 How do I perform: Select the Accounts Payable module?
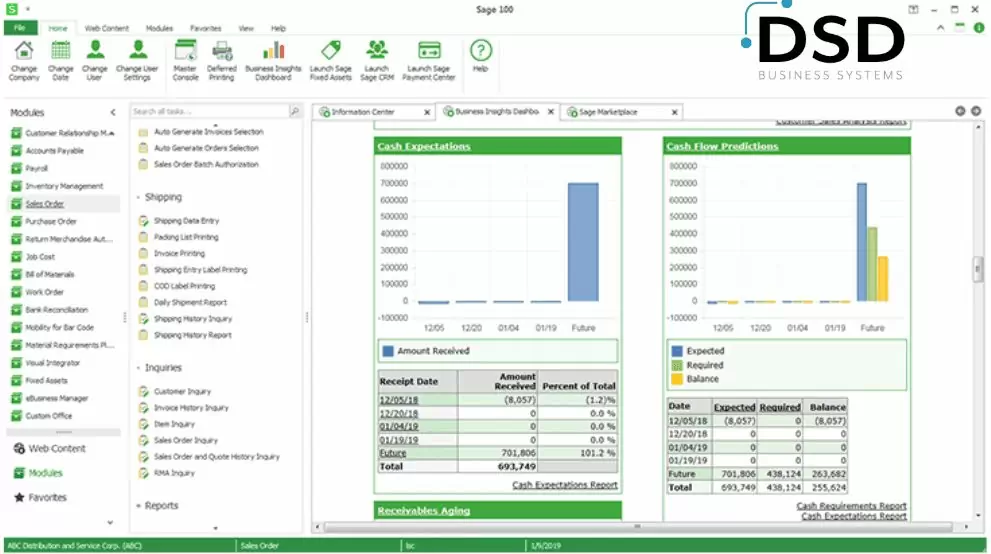click(x=54, y=151)
